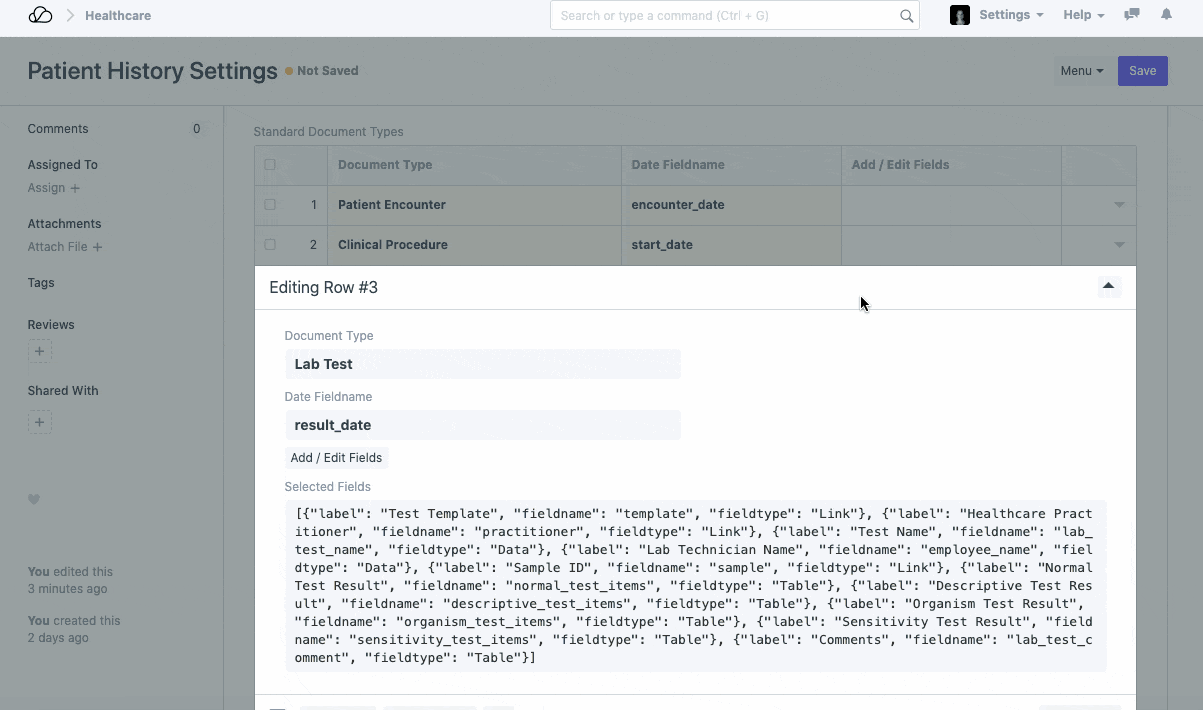Open the Settings menu
The image size is (1203, 710).
(x=1010, y=16)
